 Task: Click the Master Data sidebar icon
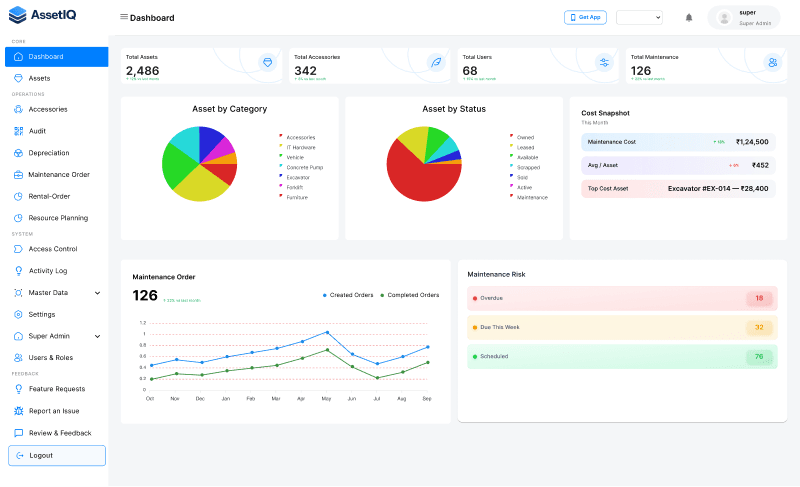coord(18,293)
